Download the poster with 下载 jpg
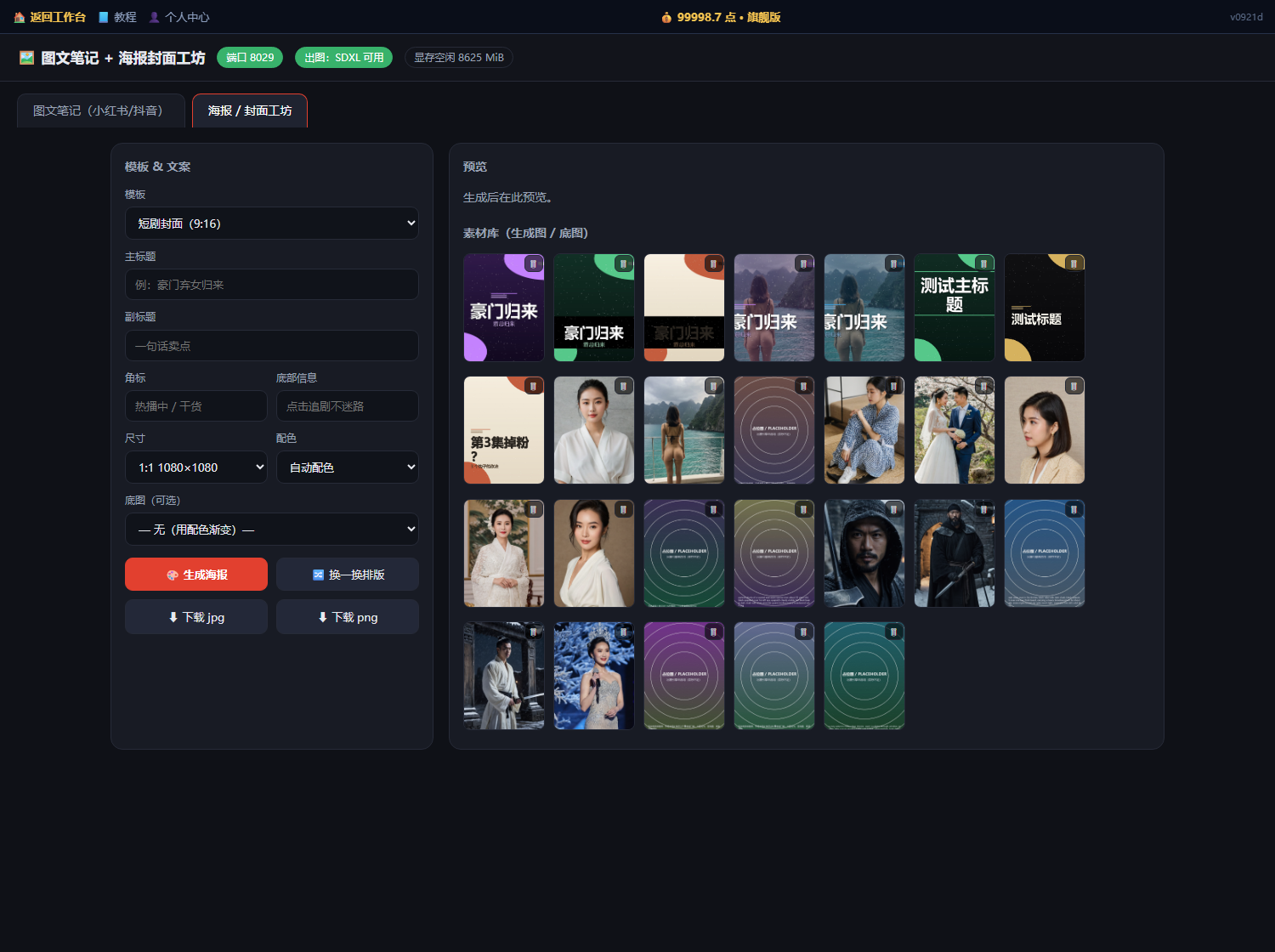The width and height of the screenshot is (1275, 952). [196, 617]
